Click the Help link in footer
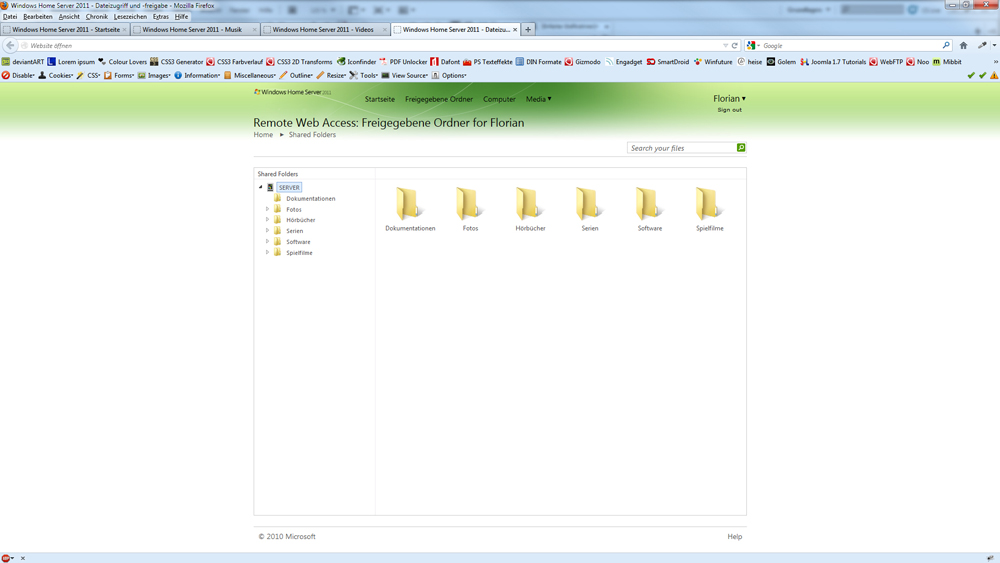The width and height of the screenshot is (1000, 563). click(x=735, y=536)
